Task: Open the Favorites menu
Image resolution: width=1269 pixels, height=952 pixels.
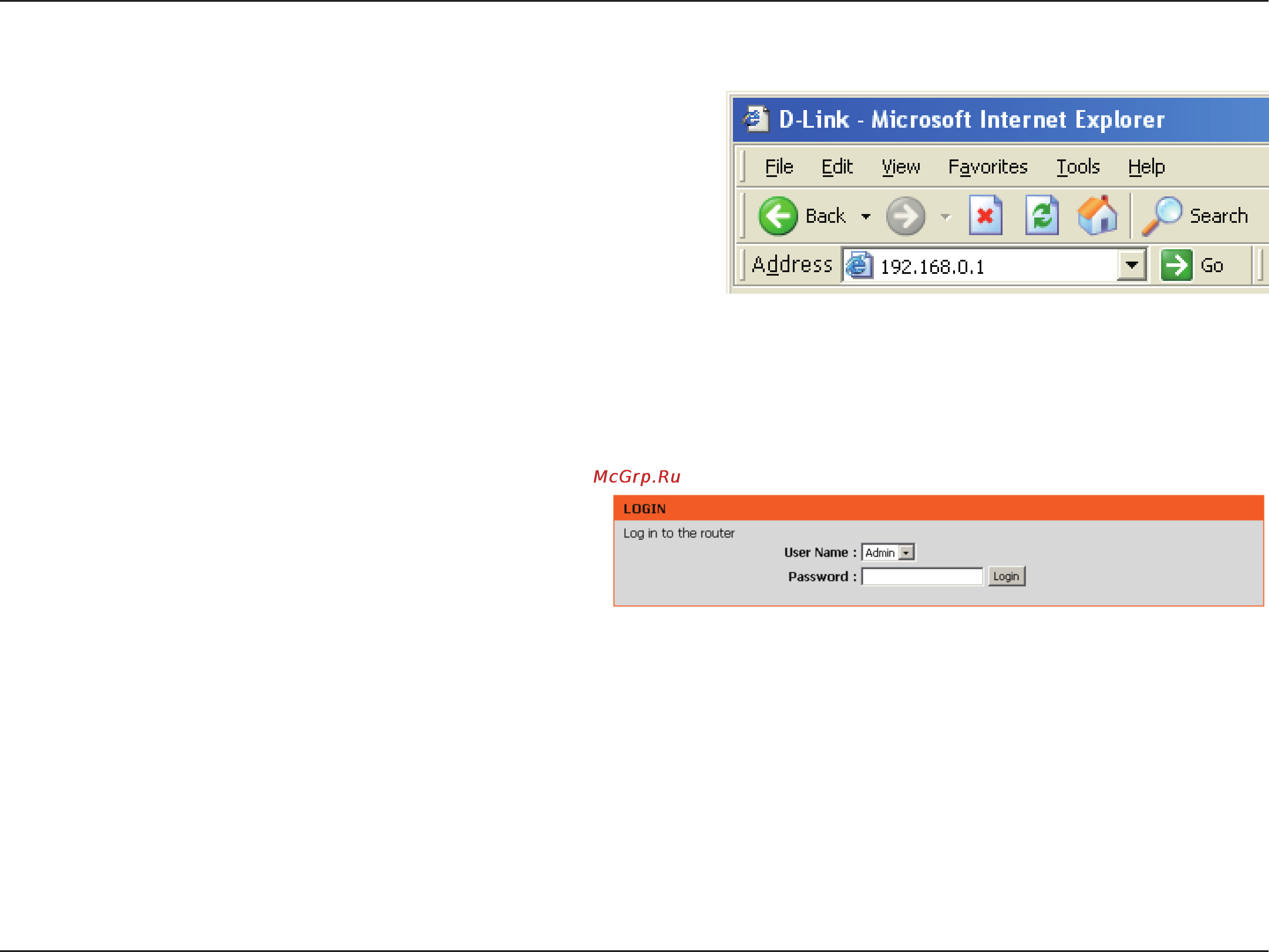Action: 988,167
